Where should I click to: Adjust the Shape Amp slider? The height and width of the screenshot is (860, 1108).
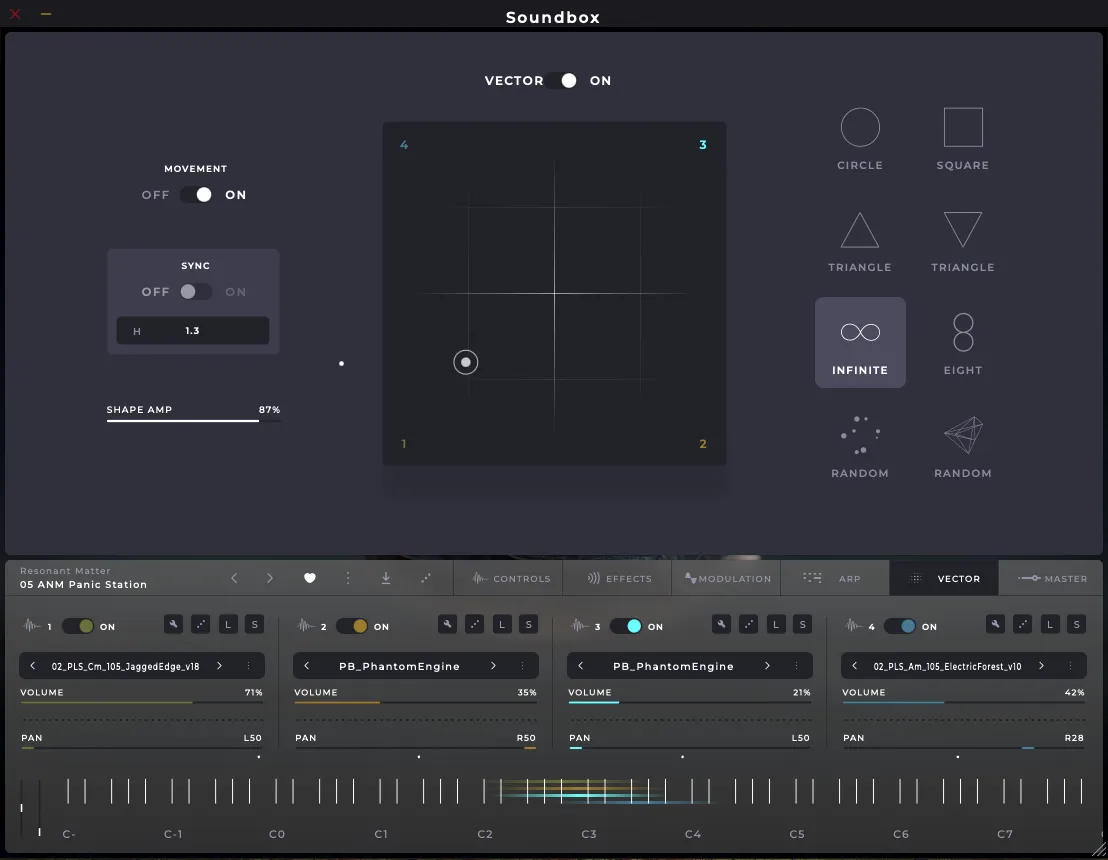click(193, 420)
